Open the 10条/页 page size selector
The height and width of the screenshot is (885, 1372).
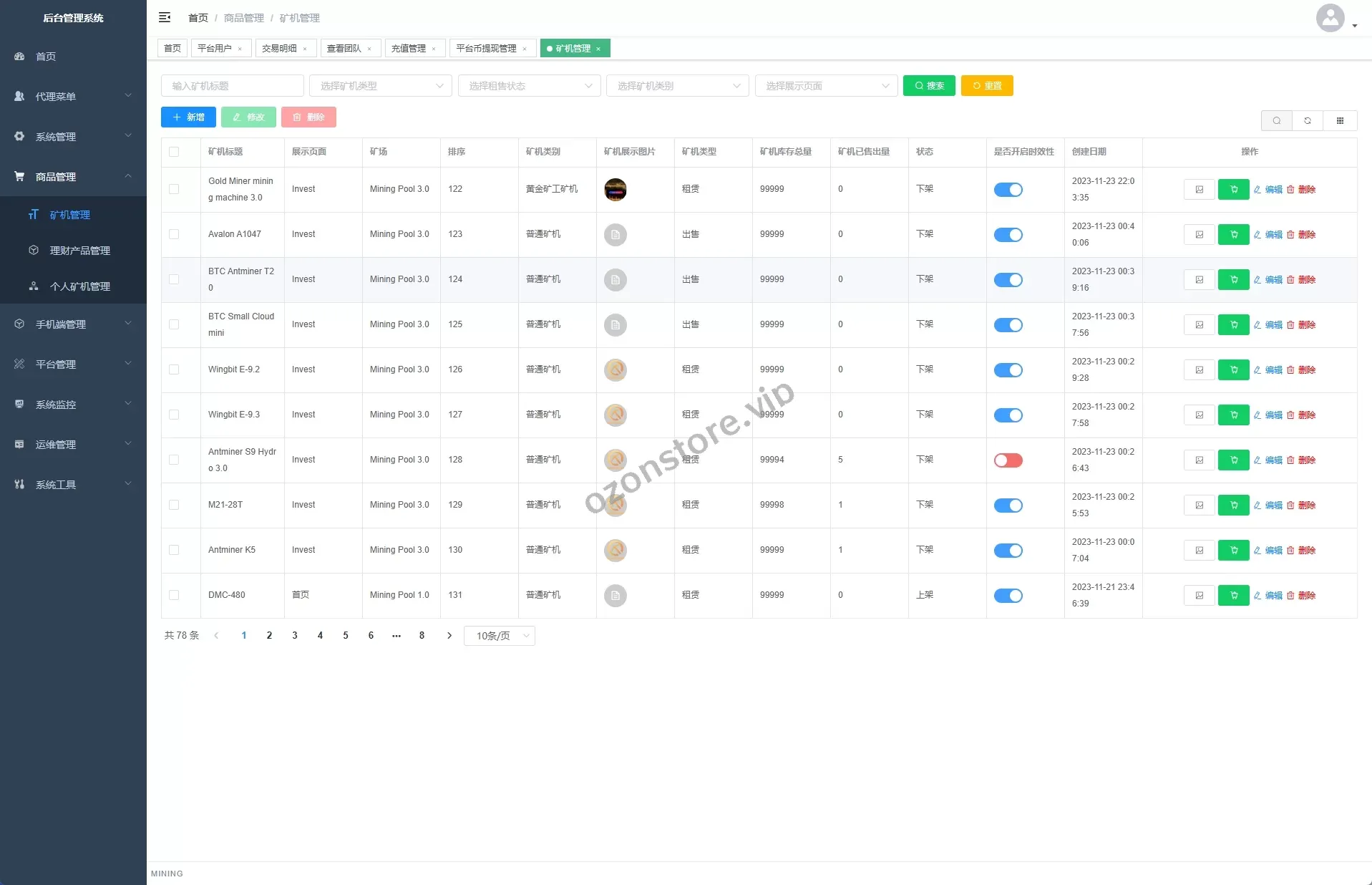500,636
